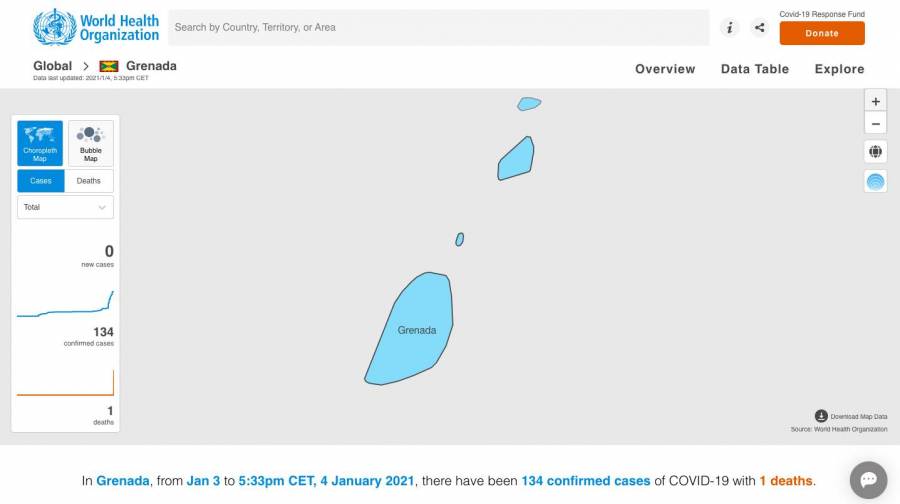Follow the Global breadcrumb link
The image size is (900, 504).
53,66
